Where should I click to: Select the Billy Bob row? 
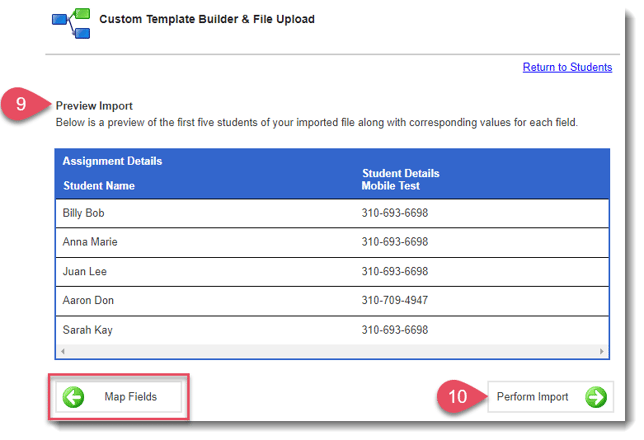331,213
